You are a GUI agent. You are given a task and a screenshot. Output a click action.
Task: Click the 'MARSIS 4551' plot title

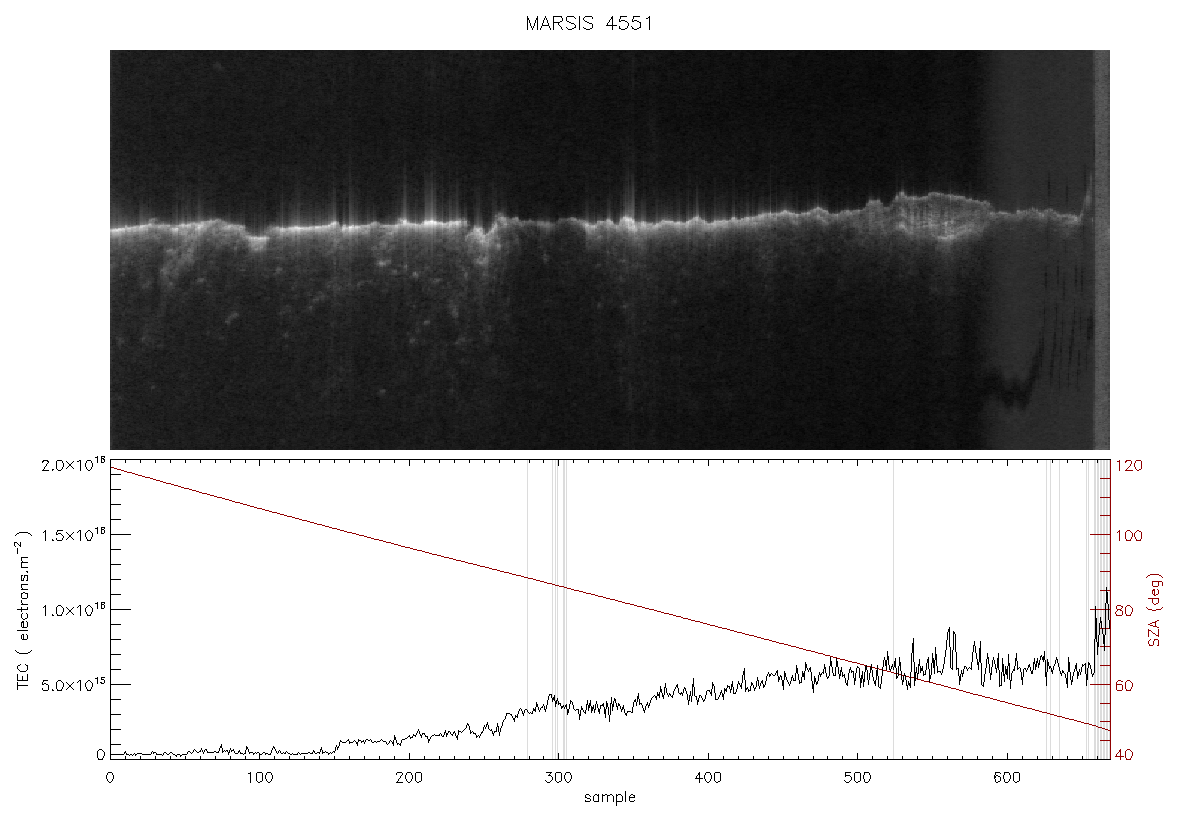click(588, 23)
